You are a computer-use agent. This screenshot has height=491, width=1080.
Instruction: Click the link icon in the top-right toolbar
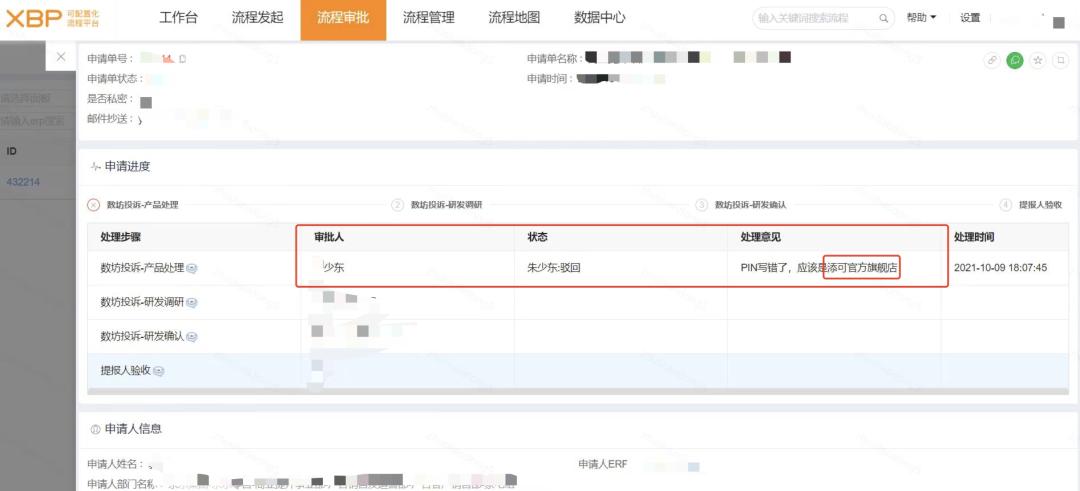[x=992, y=60]
